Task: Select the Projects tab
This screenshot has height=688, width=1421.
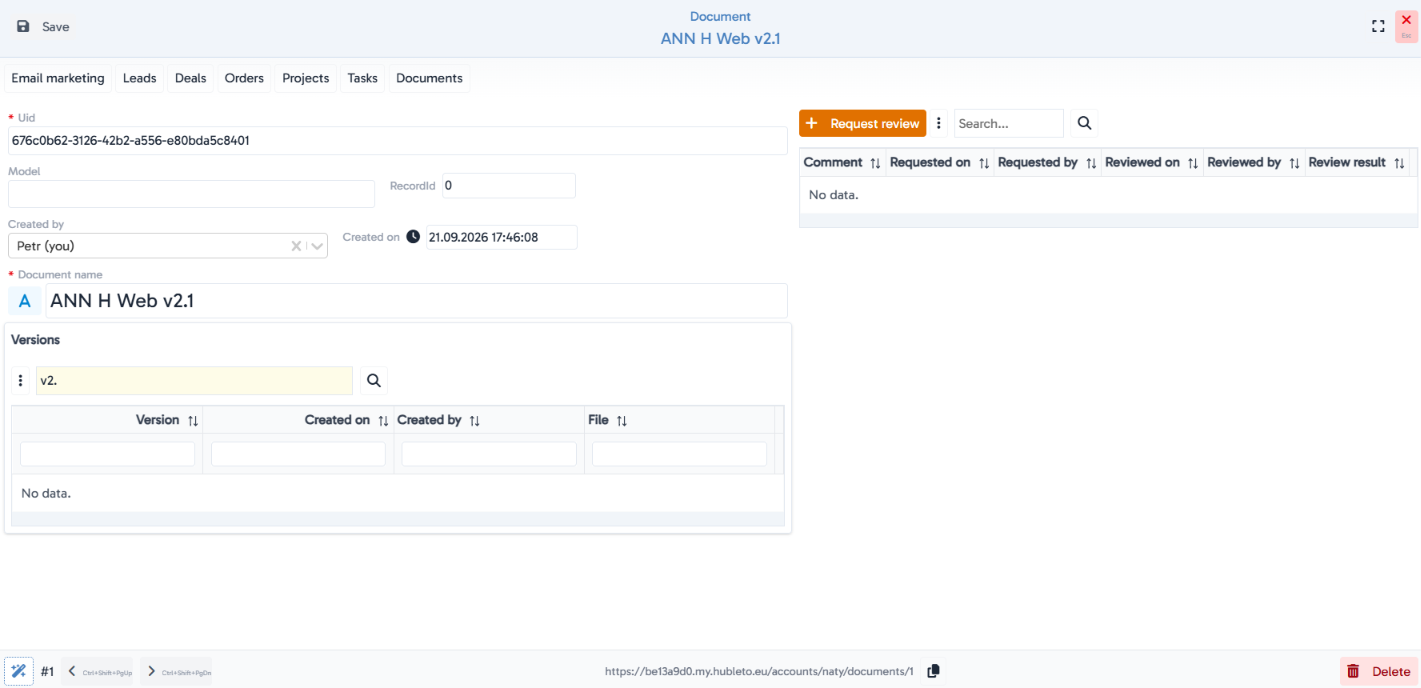Action: point(306,78)
